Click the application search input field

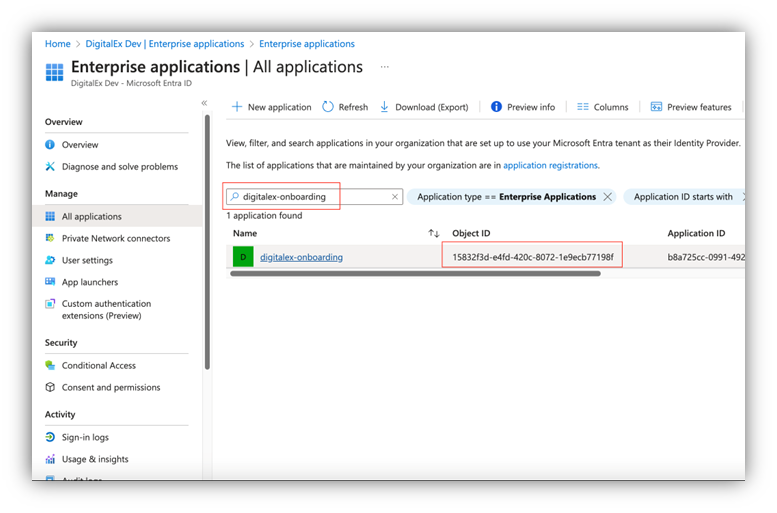[310, 197]
